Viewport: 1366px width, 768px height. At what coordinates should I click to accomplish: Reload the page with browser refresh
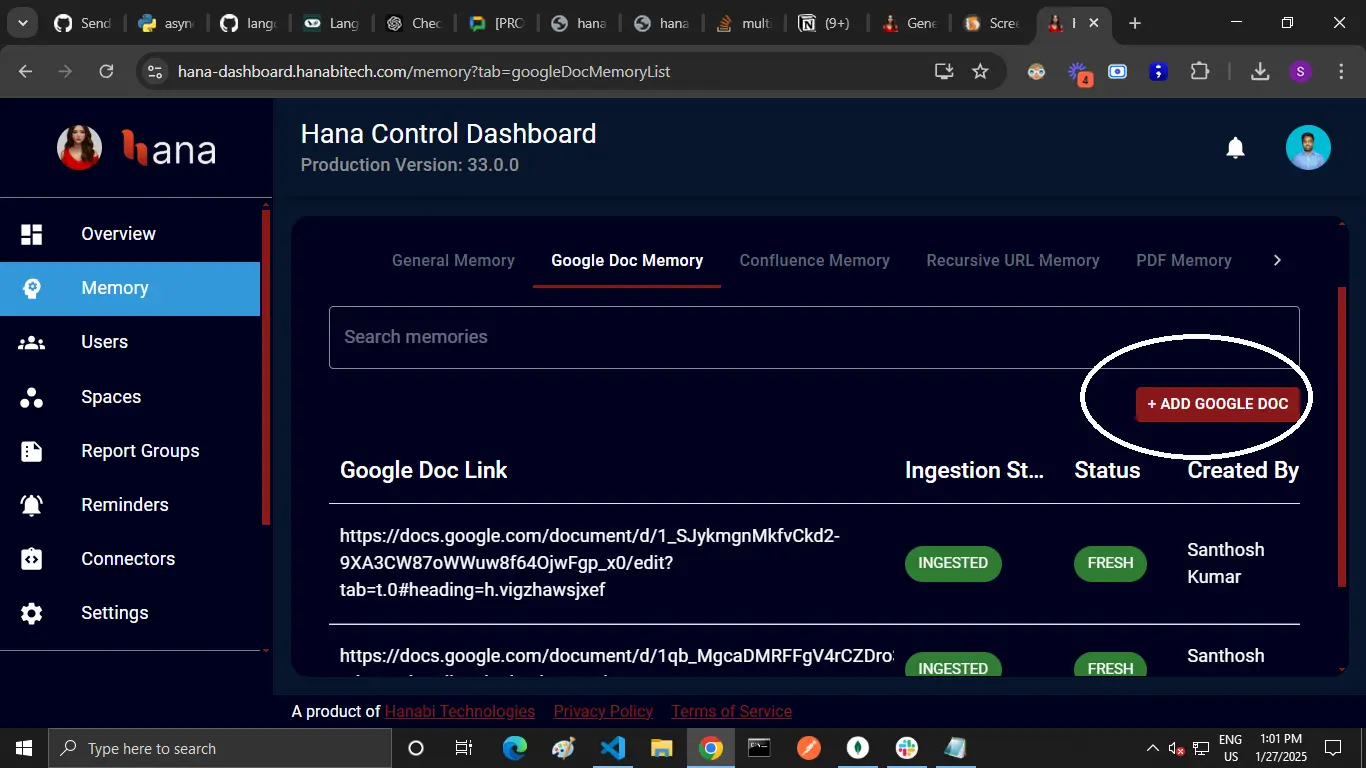(106, 71)
